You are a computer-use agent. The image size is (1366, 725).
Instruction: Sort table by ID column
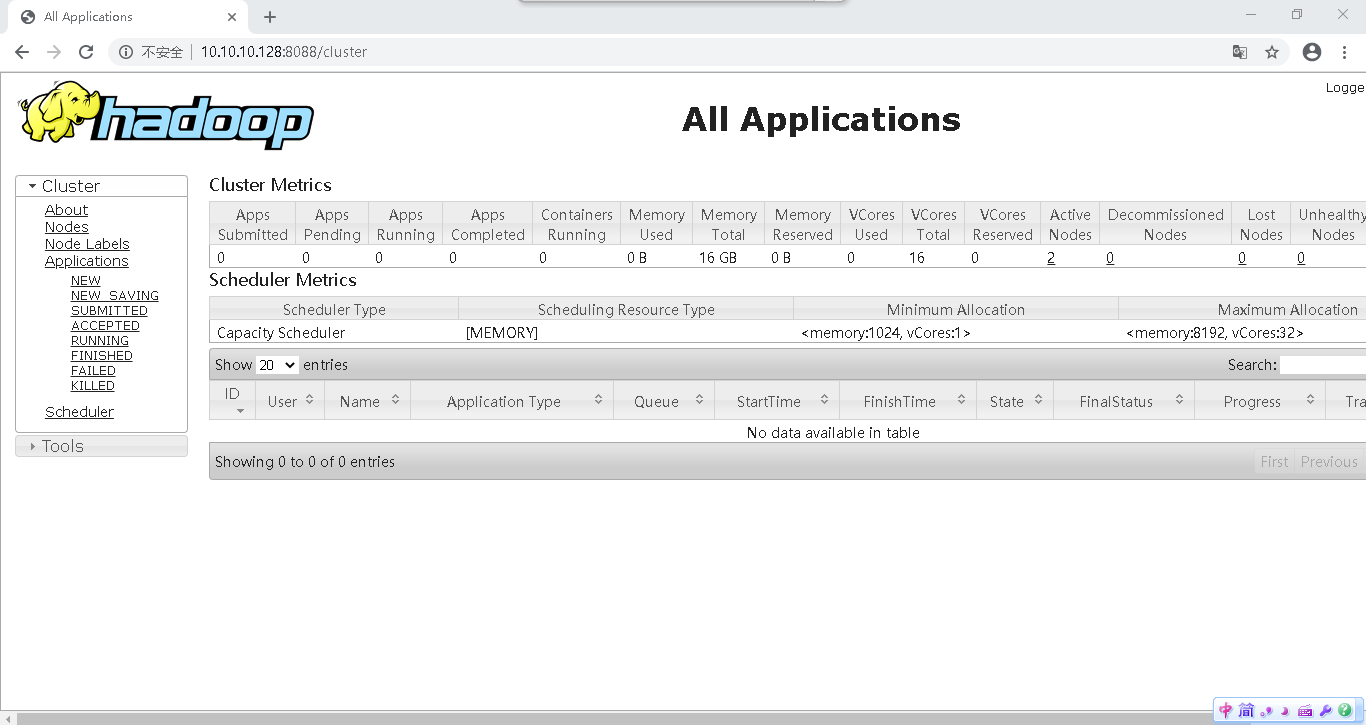[233, 400]
